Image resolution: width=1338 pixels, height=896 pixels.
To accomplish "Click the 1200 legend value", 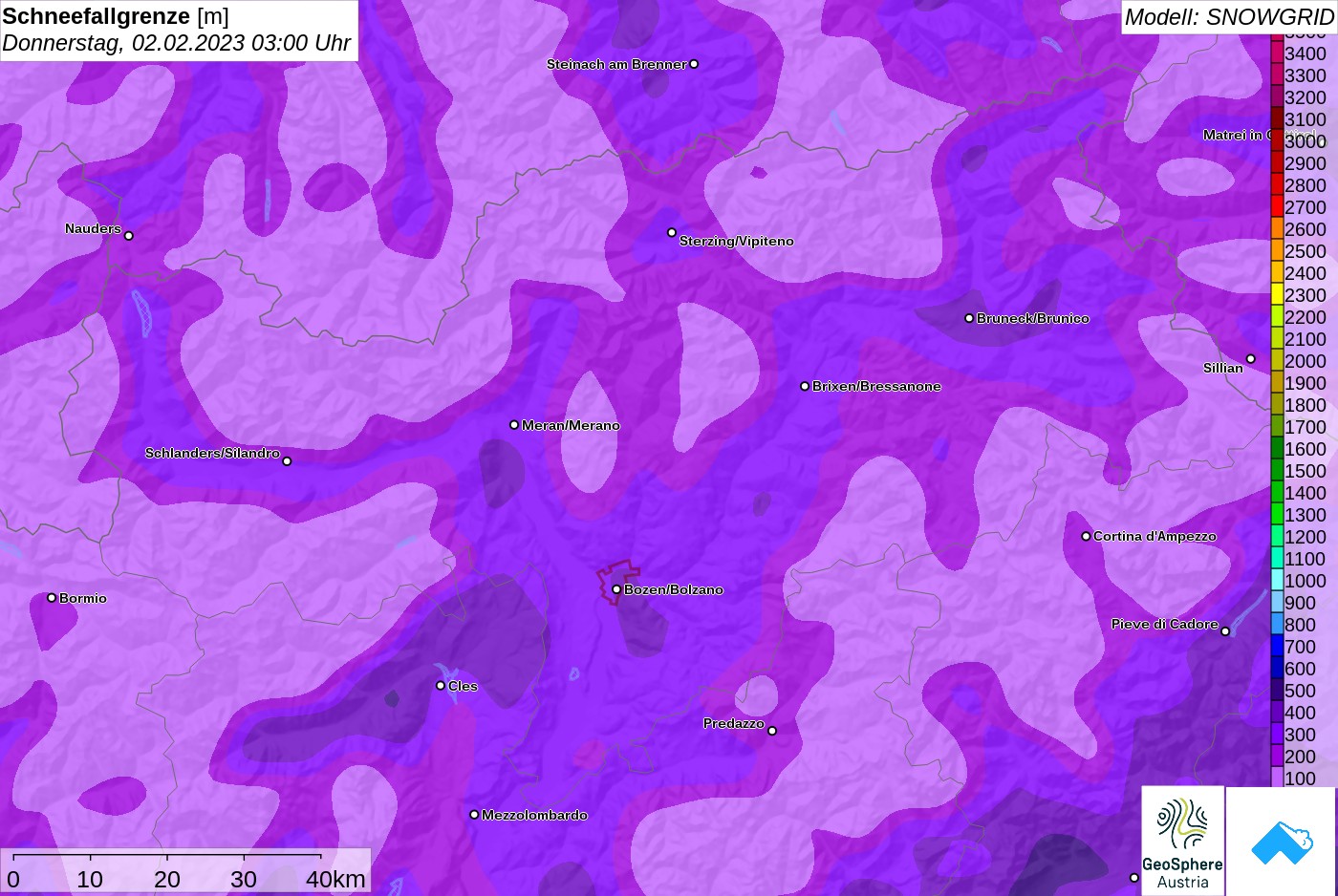I will pyautogui.click(x=1306, y=537).
